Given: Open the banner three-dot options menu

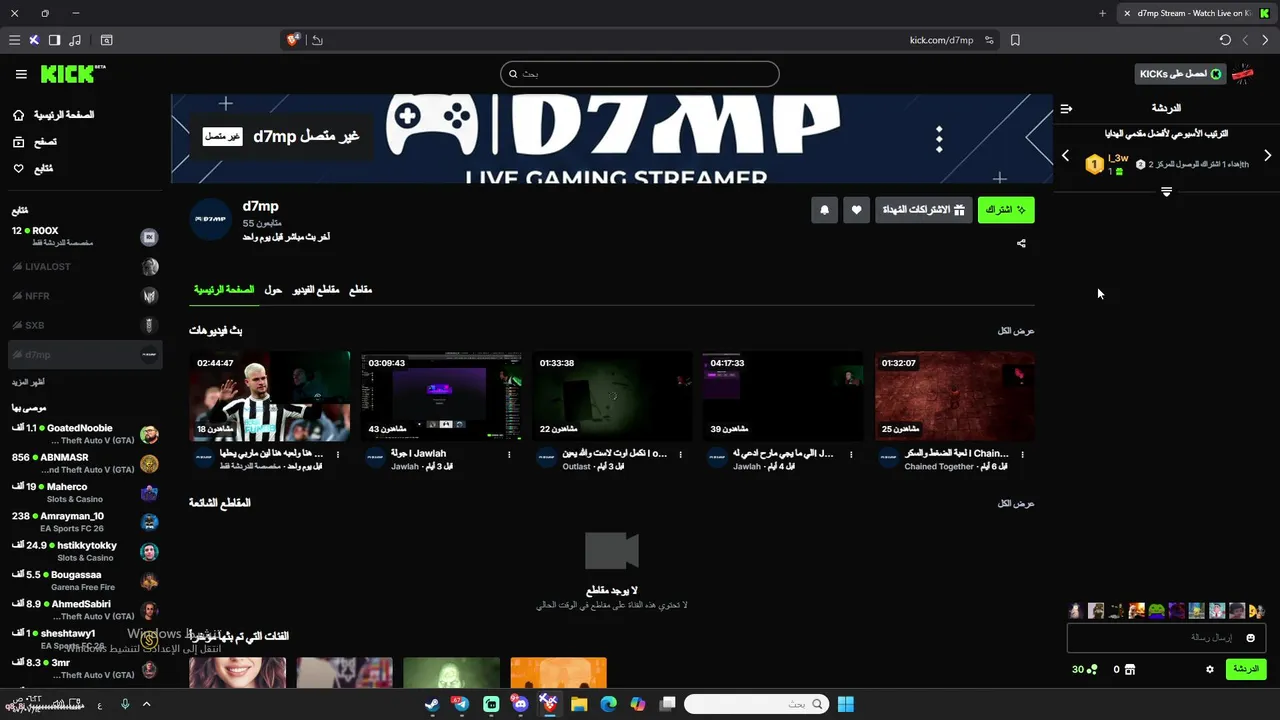Looking at the screenshot, I should click(939, 139).
